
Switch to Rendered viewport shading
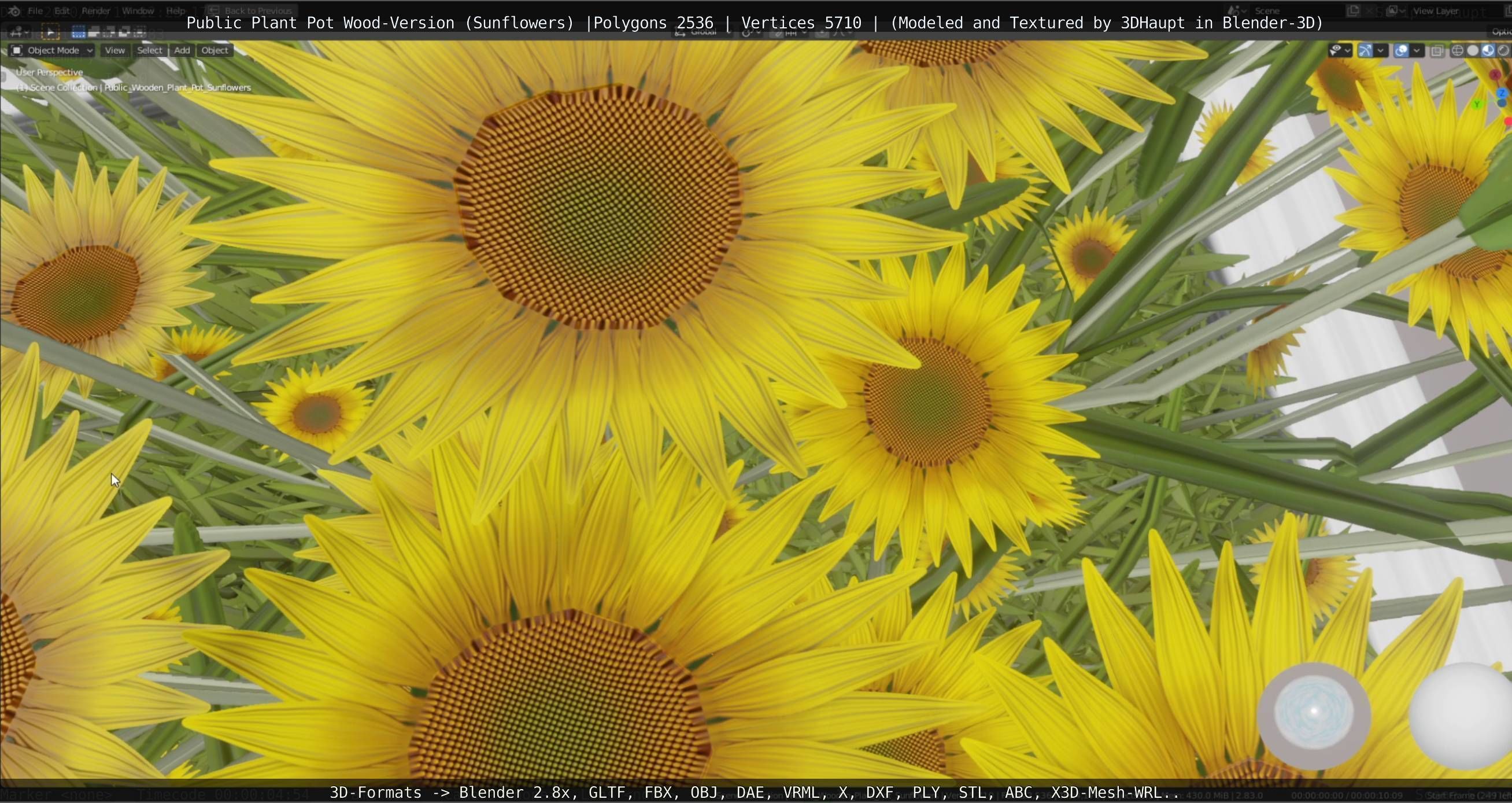pyautogui.click(x=1503, y=50)
